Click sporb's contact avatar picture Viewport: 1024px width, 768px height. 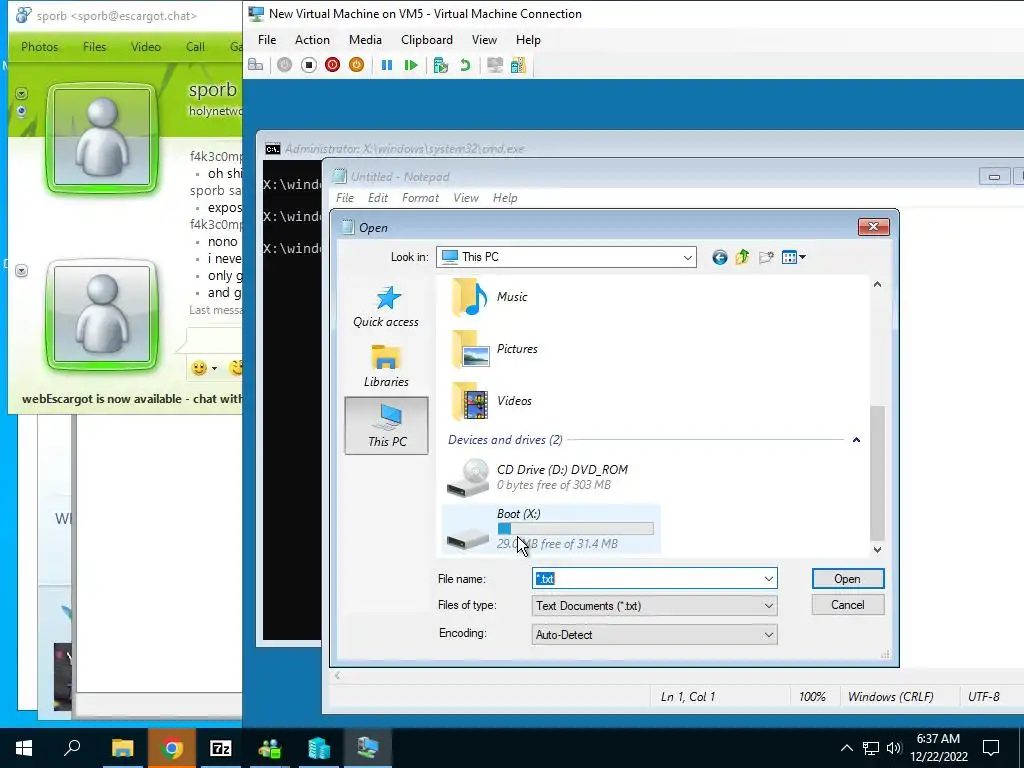point(101,138)
